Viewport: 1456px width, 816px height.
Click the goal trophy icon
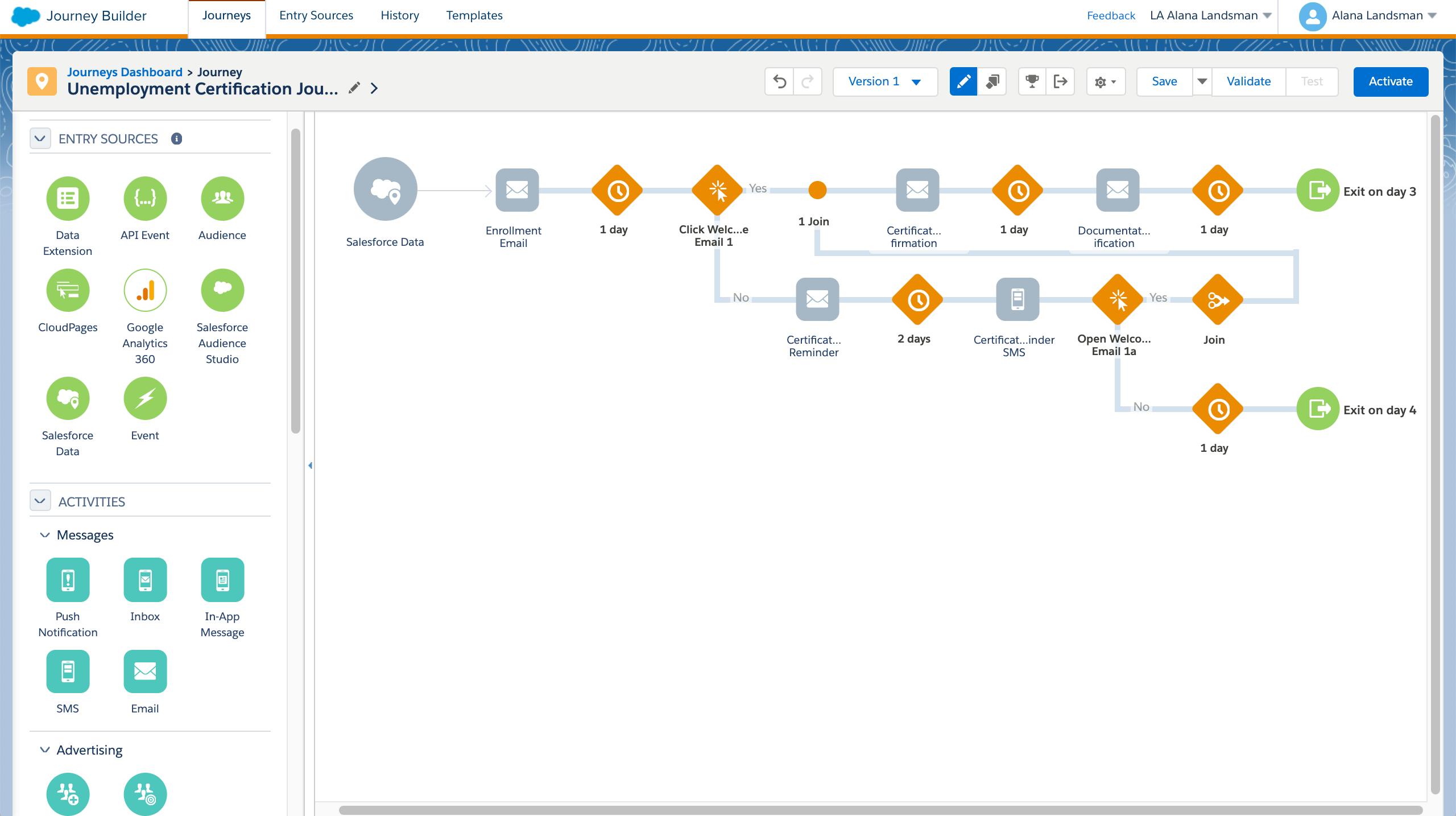(1032, 81)
